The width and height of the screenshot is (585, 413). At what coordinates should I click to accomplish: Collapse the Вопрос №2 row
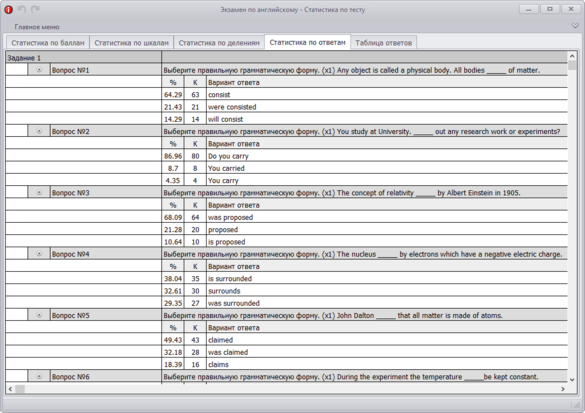(39, 131)
